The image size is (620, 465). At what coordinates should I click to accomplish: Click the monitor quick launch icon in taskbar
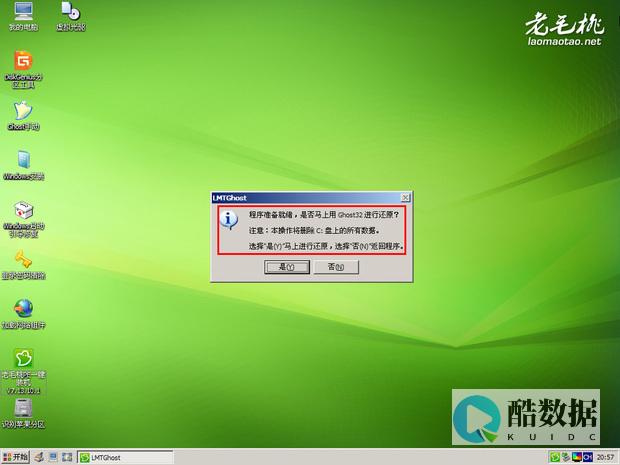coord(53,457)
